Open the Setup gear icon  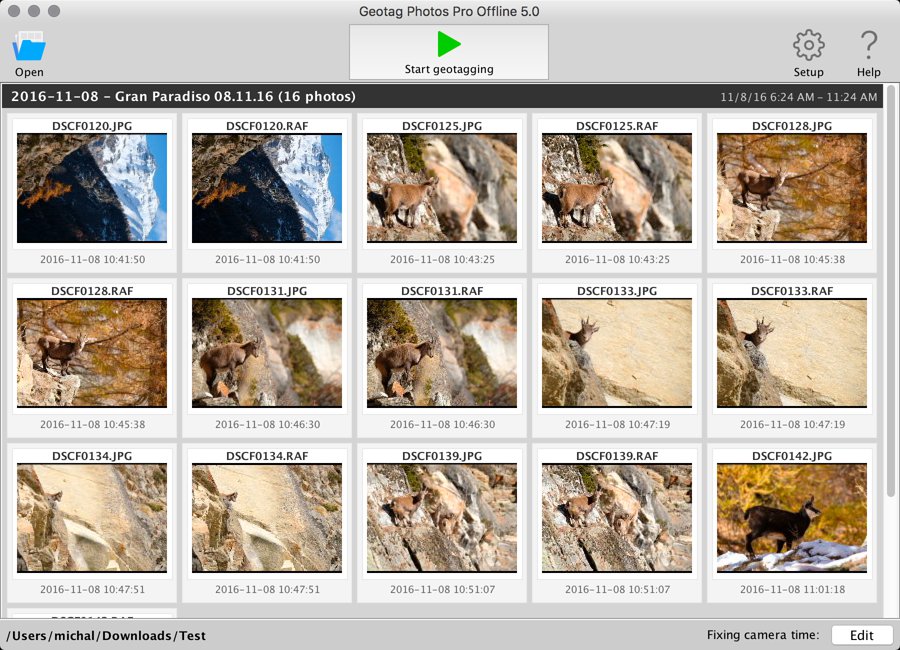(808, 45)
